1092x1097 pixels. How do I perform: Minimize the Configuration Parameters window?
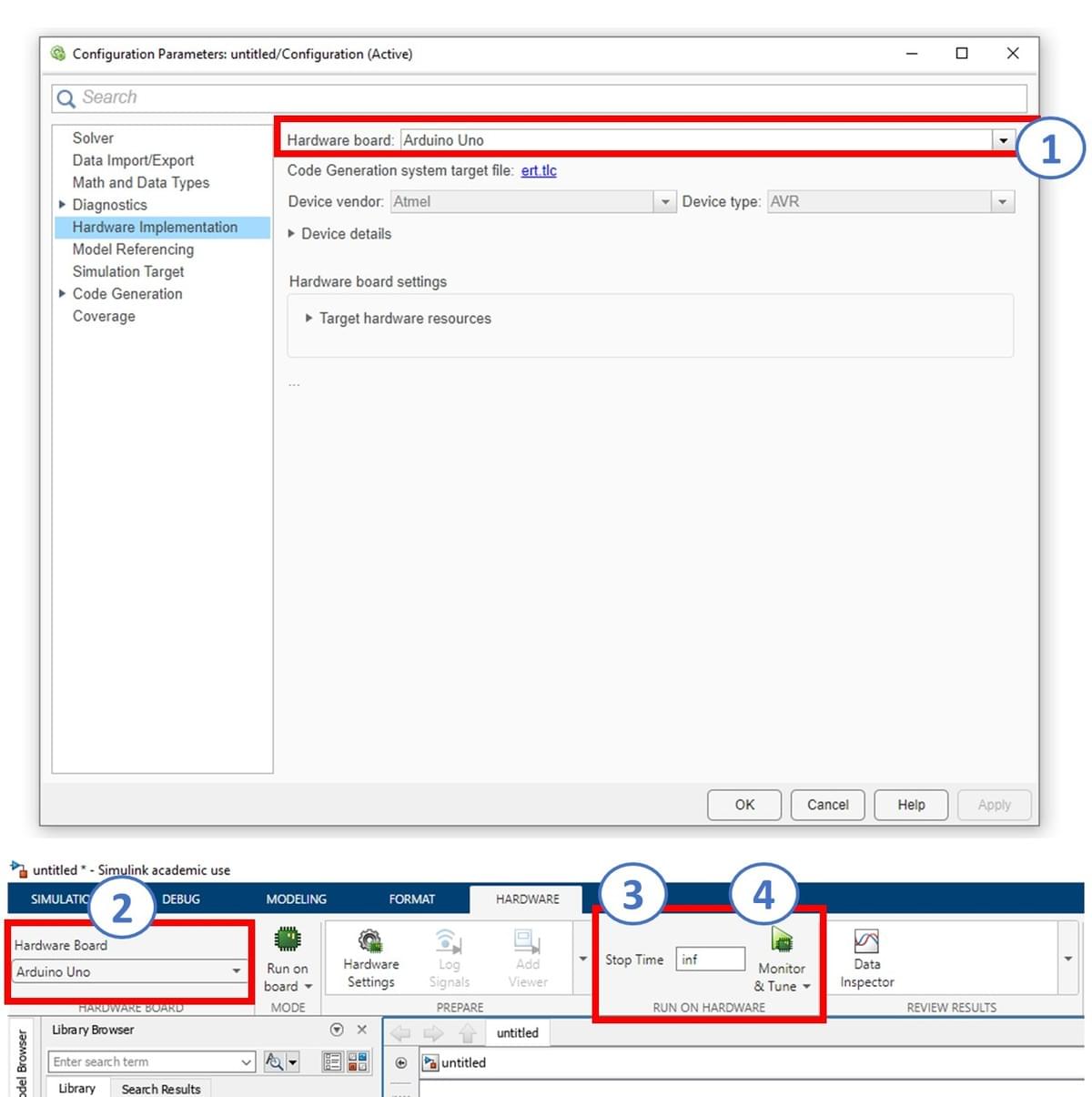[x=912, y=54]
